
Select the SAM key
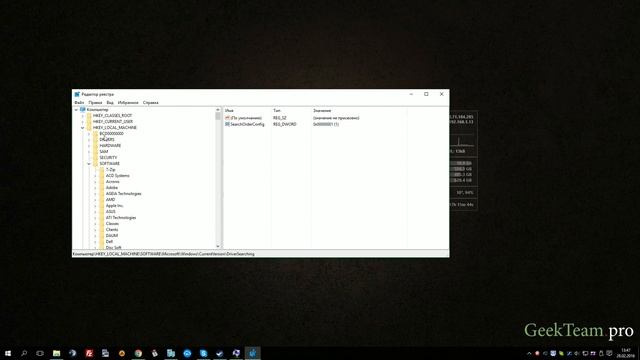pos(104,151)
